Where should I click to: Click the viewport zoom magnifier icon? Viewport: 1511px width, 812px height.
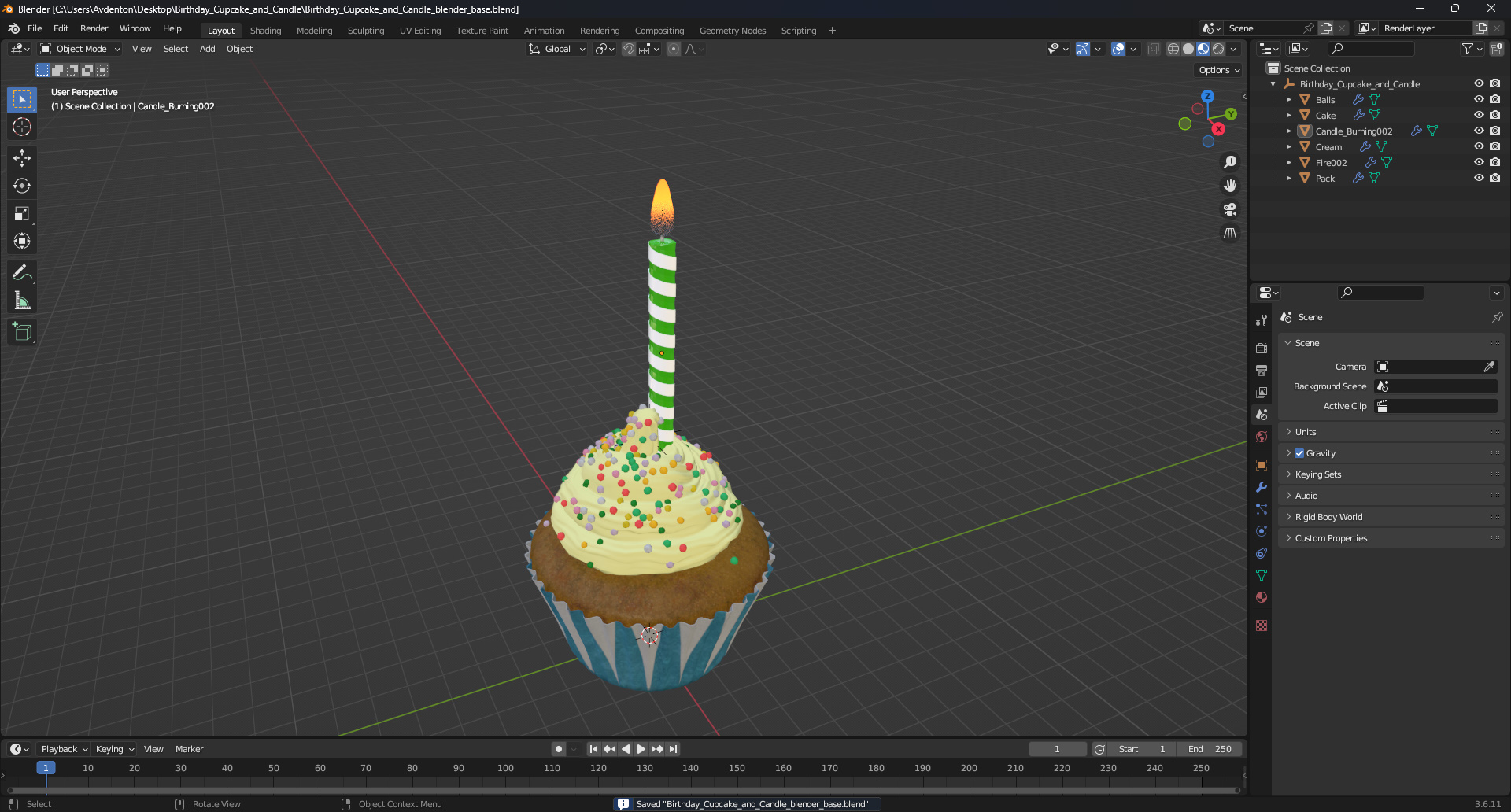coord(1230,162)
